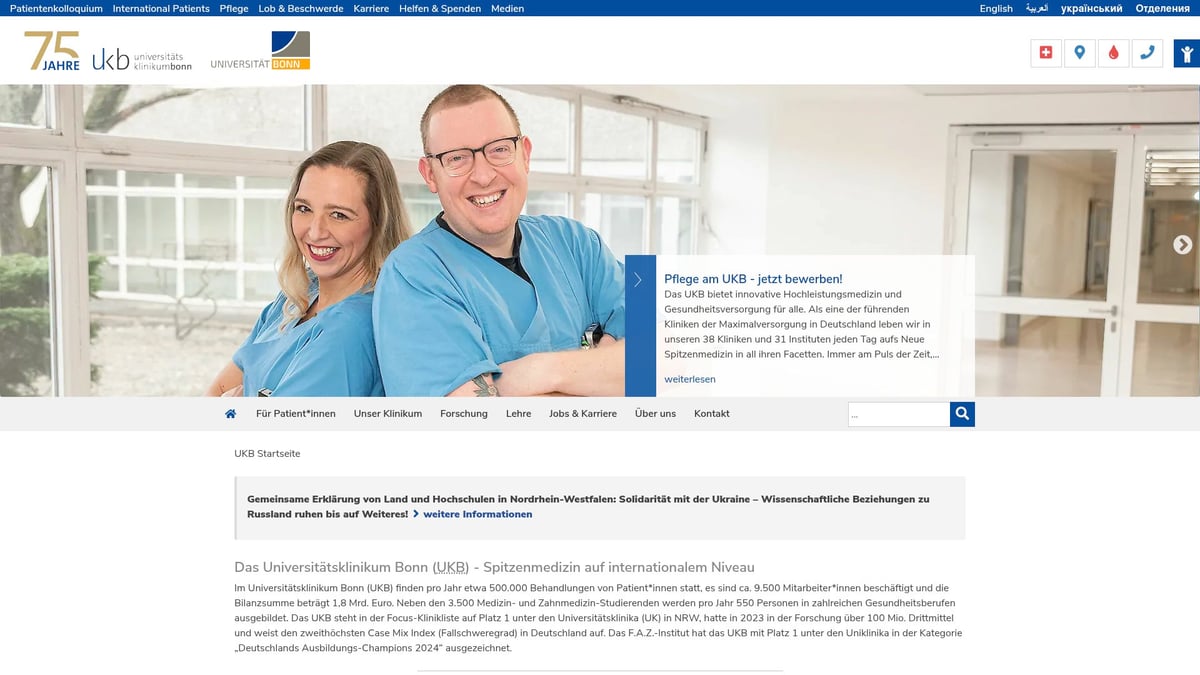Follow the weiterlesen link
Image resolution: width=1200 pixels, height=675 pixels.
[690, 379]
